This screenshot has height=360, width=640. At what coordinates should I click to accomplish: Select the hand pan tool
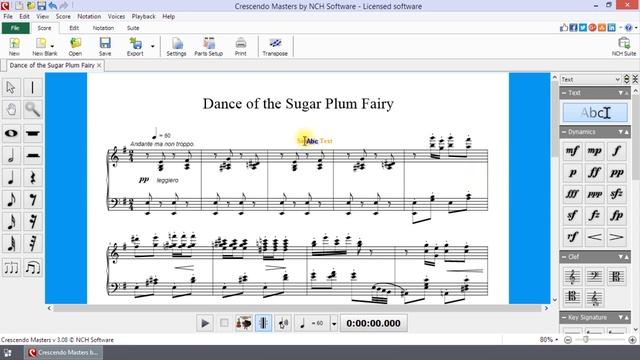pyautogui.click(x=11, y=110)
